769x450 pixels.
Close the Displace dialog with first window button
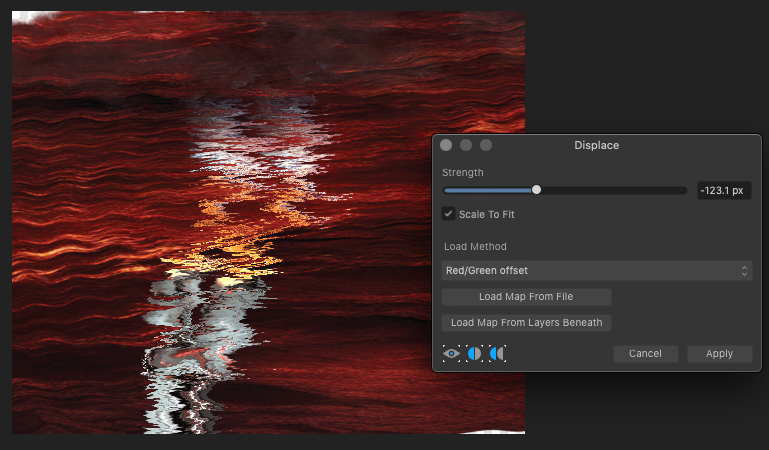point(446,145)
